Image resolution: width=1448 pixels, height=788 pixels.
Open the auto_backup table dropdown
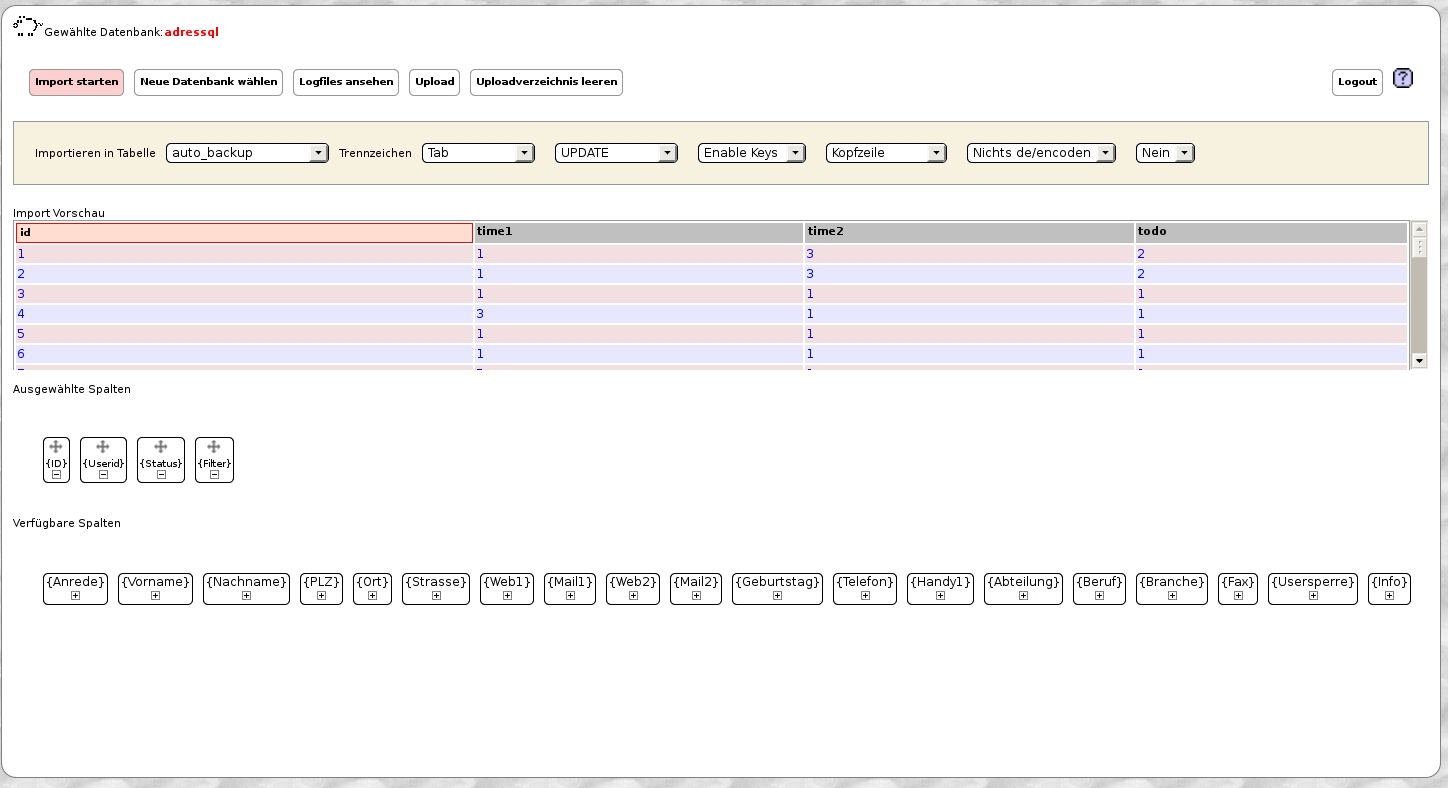coord(247,153)
